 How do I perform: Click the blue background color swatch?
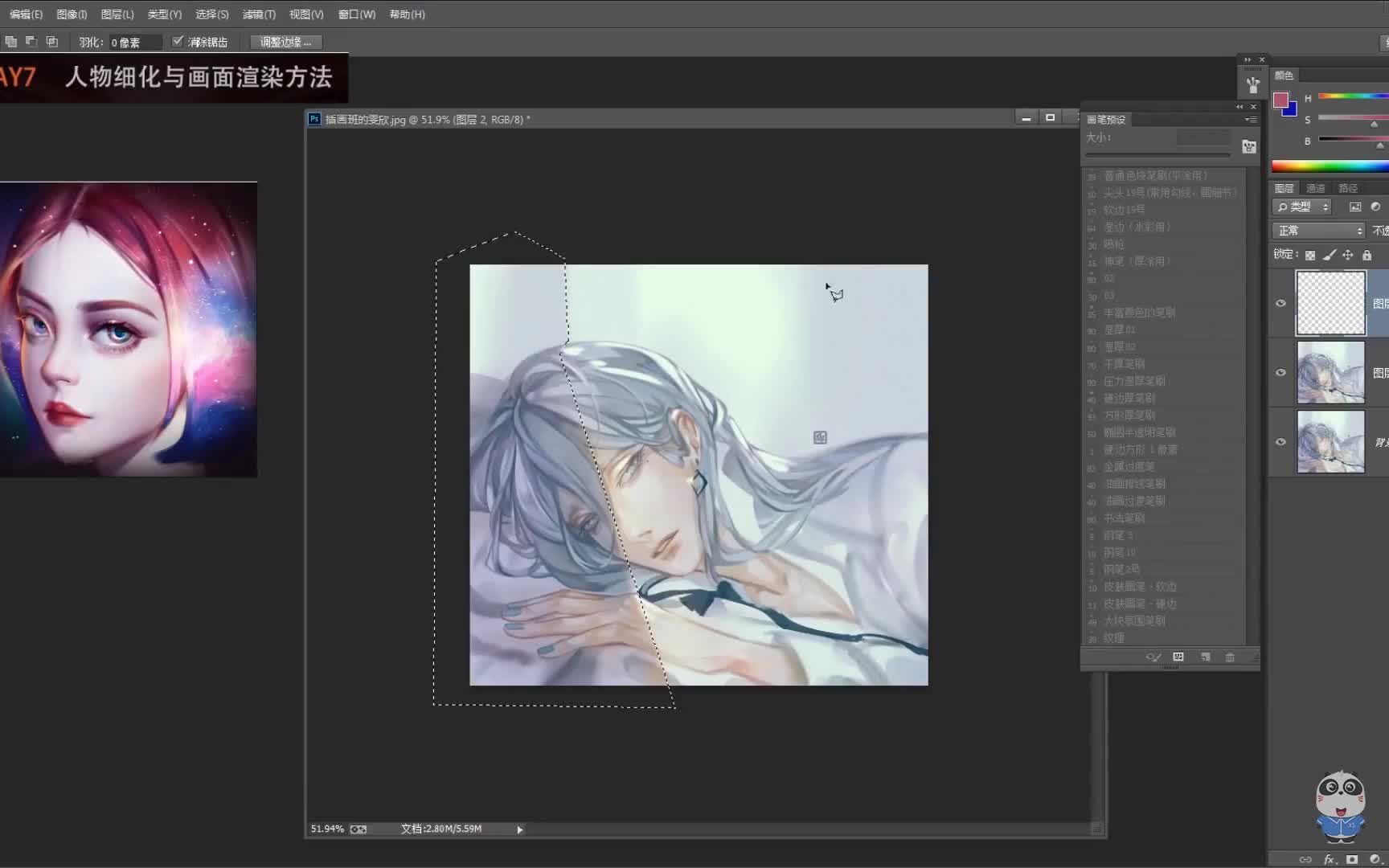click(x=1291, y=111)
